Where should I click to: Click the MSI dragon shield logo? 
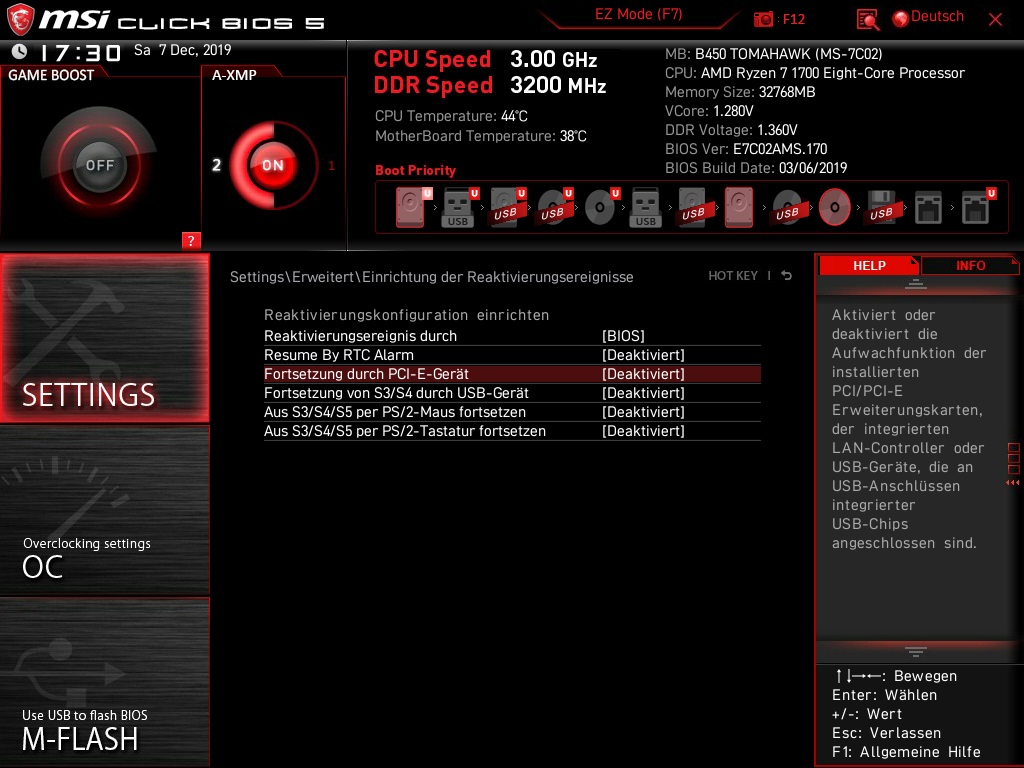click(20, 19)
